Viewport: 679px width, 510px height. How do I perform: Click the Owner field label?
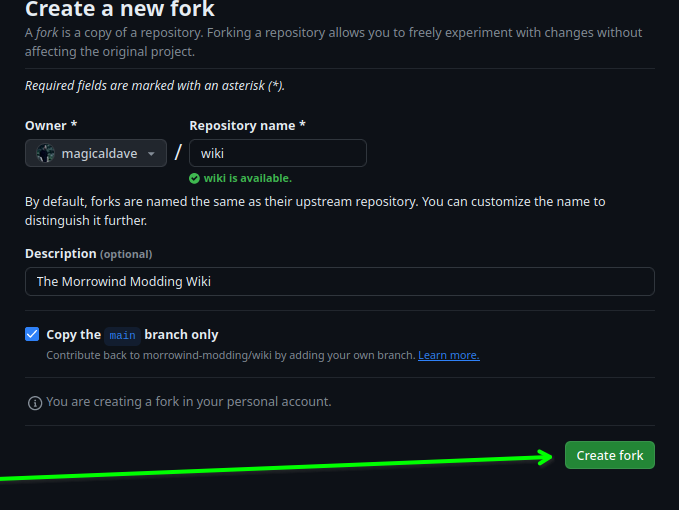(x=51, y=126)
